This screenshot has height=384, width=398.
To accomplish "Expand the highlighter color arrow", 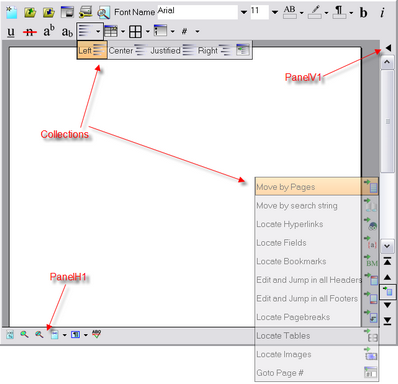I will (326, 13).
